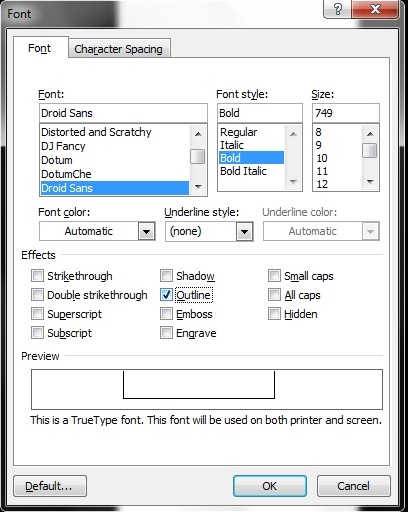Select Dotum in font list
The height and width of the screenshot is (512, 408).
[x=114, y=160]
